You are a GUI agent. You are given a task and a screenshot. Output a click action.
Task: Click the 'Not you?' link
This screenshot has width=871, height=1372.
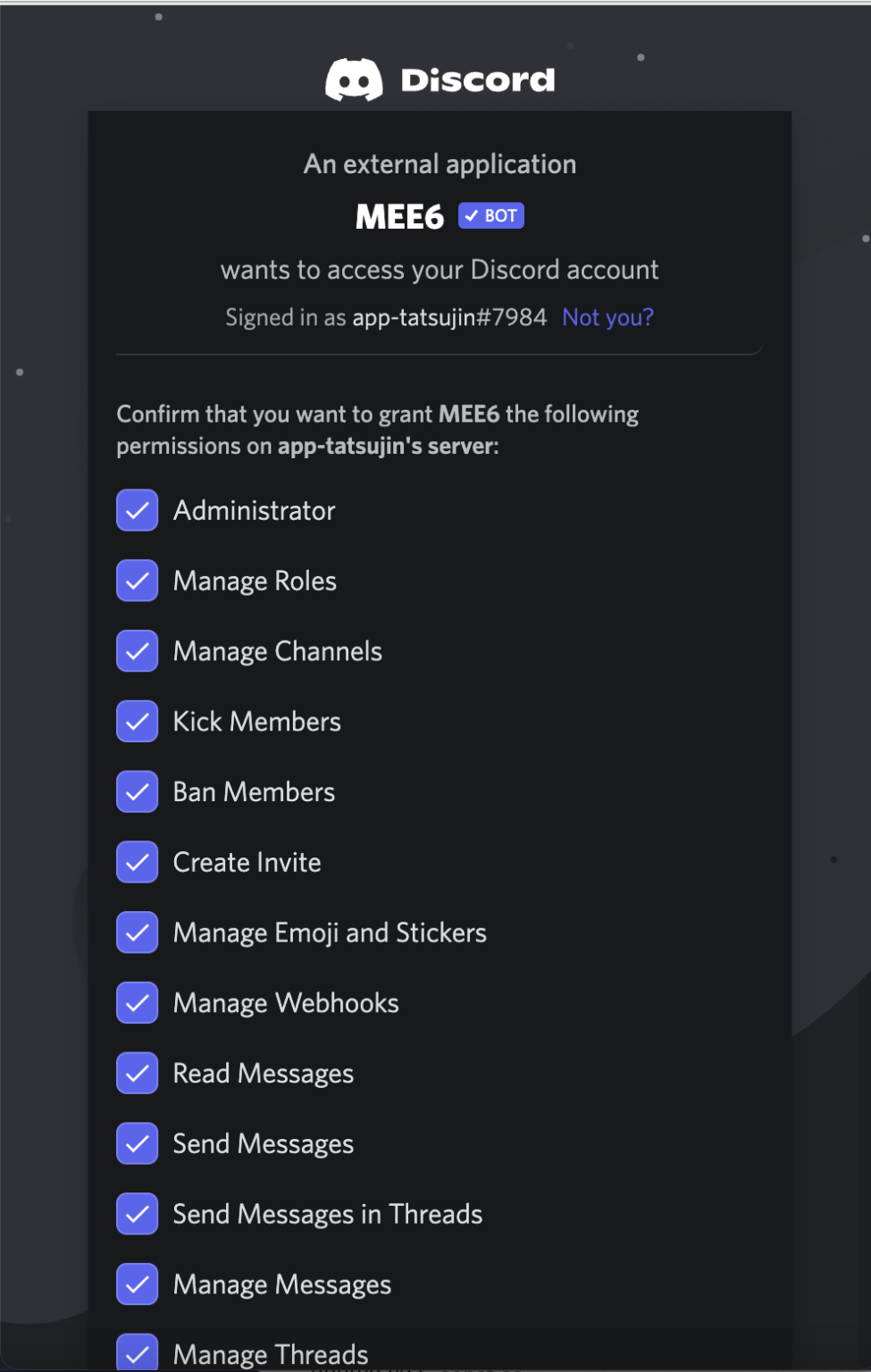pyautogui.click(x=607, y=318)
